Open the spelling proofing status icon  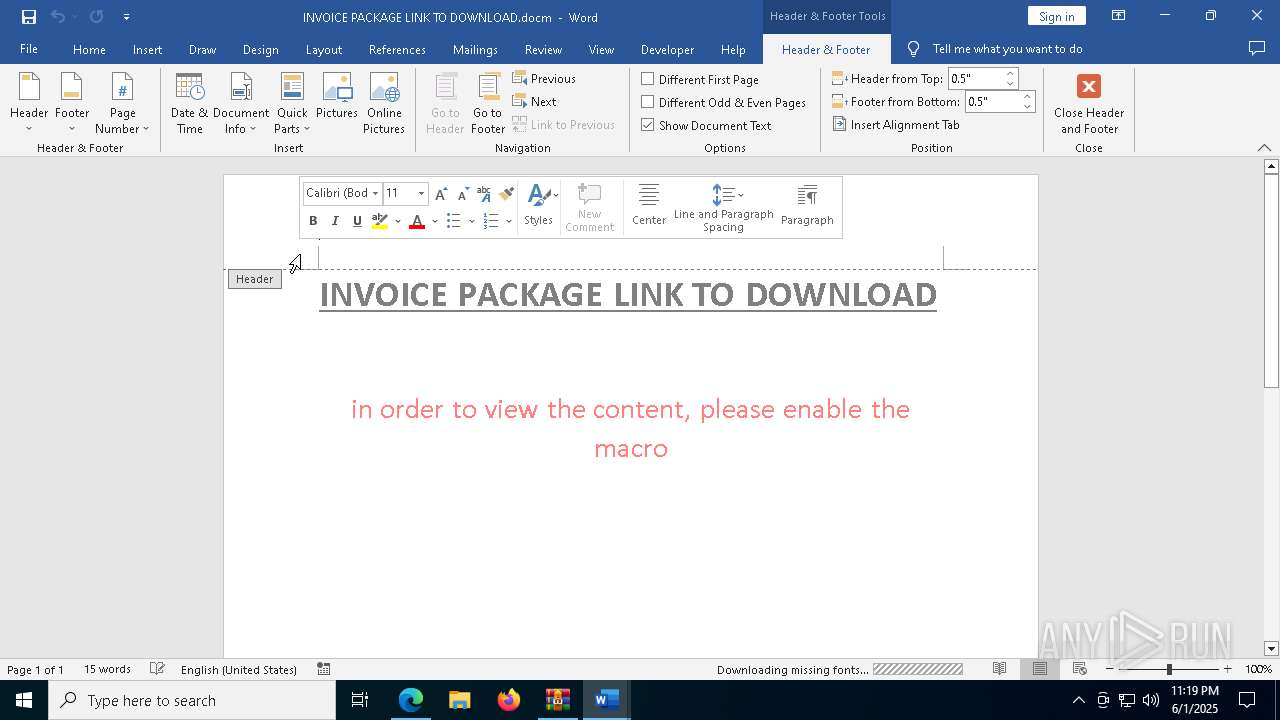(x=157, y=669)
